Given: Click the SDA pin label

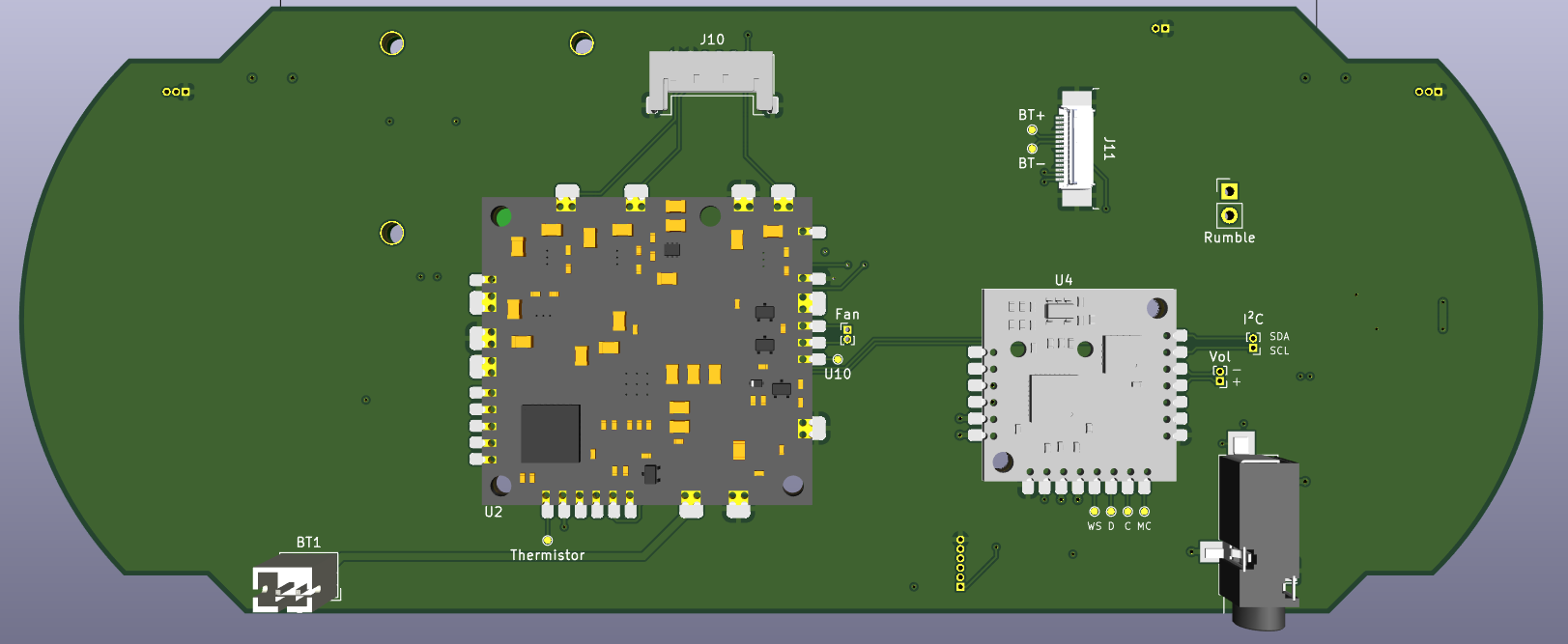Looking at the screenshot, I should point(1279,337).
